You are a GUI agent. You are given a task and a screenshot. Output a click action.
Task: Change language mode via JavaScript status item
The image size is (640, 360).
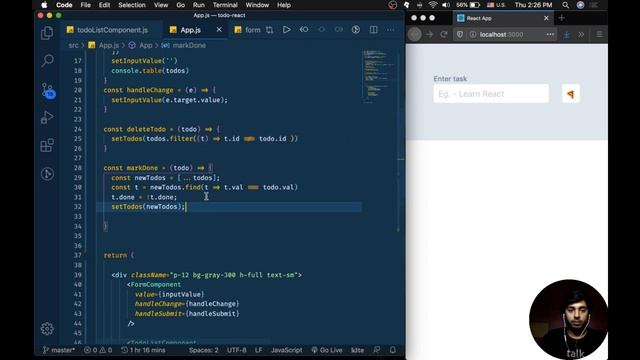tap(287, 350)
